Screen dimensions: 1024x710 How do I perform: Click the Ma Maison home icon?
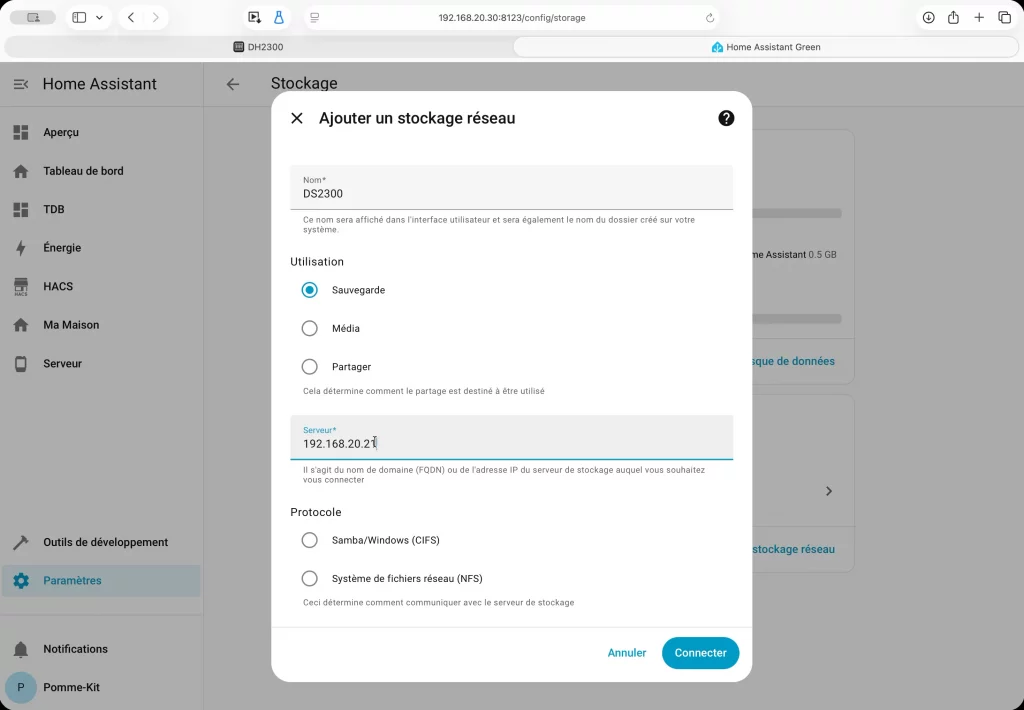(21, 324)
